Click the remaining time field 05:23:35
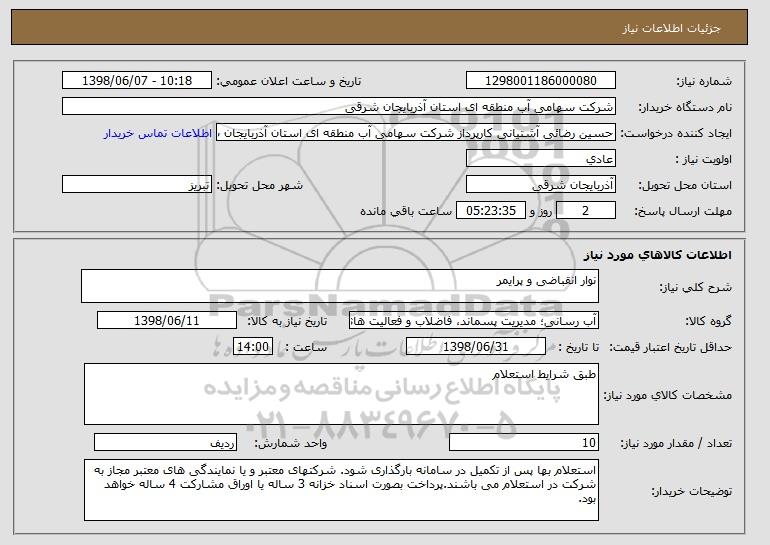Image resolution: width=770 pixels, height=545 pixels. click(x=491, y=211)
